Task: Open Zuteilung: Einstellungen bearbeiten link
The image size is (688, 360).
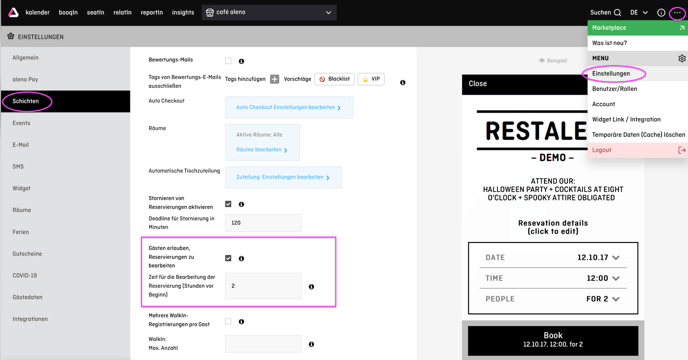Action: tap(283, 177)
